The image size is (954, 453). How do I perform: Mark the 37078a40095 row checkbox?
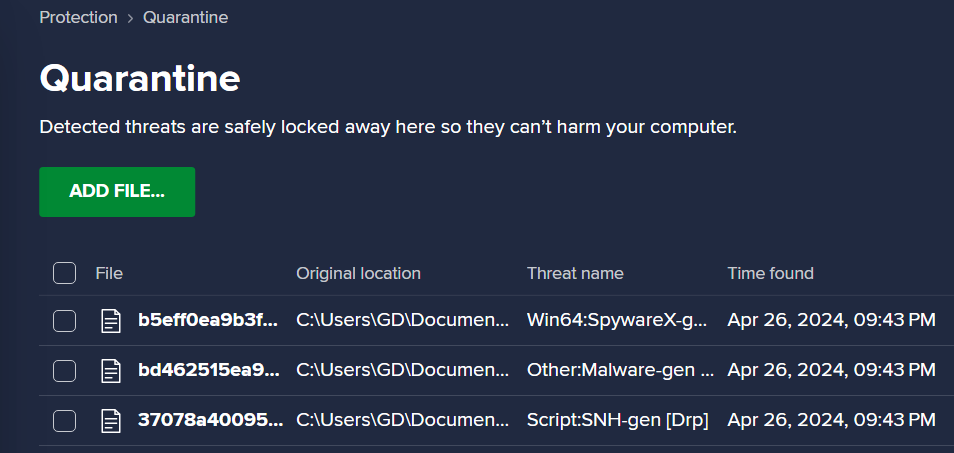coord(64,420)
